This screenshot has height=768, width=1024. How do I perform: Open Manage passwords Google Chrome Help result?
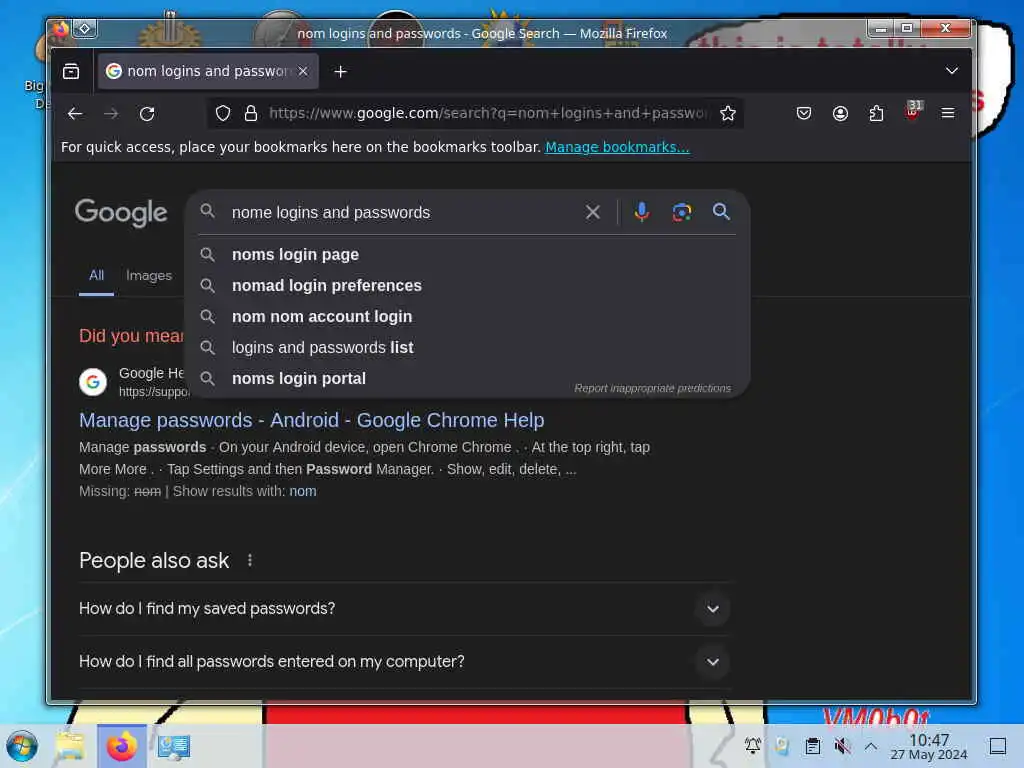(x=312, y=420)
